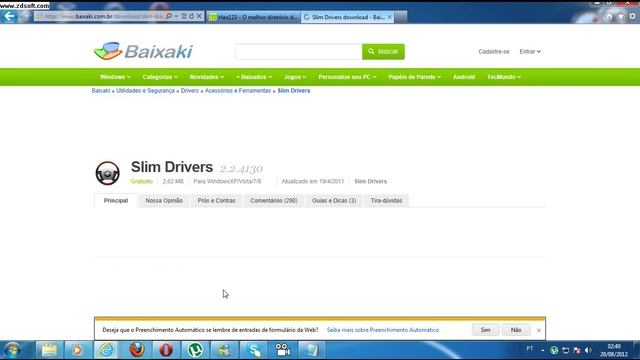Expand the Entrar dropdown

click(530, 51)
